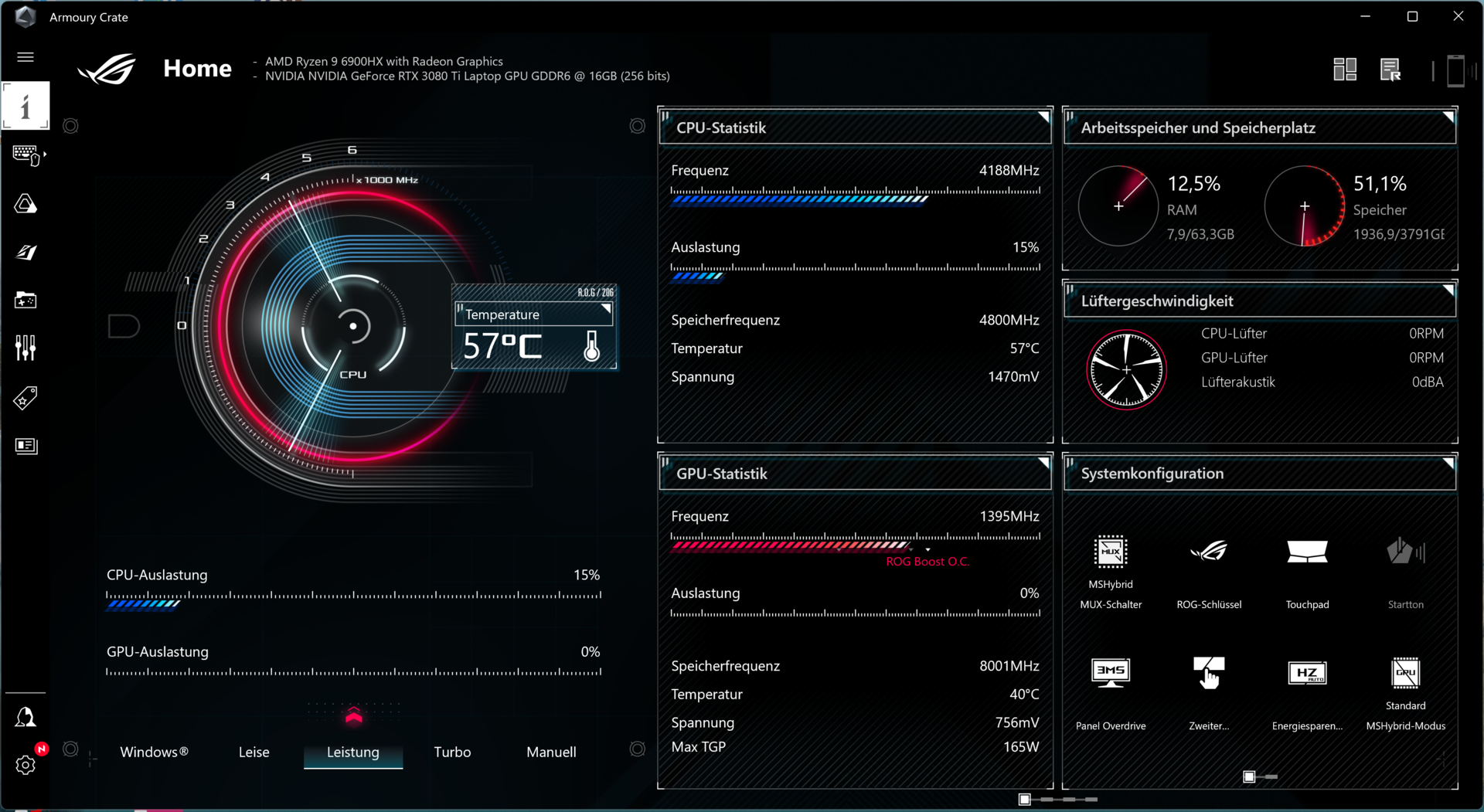Select the Home info sidebar icon
1484x812 pixels.
pos(26,106)
